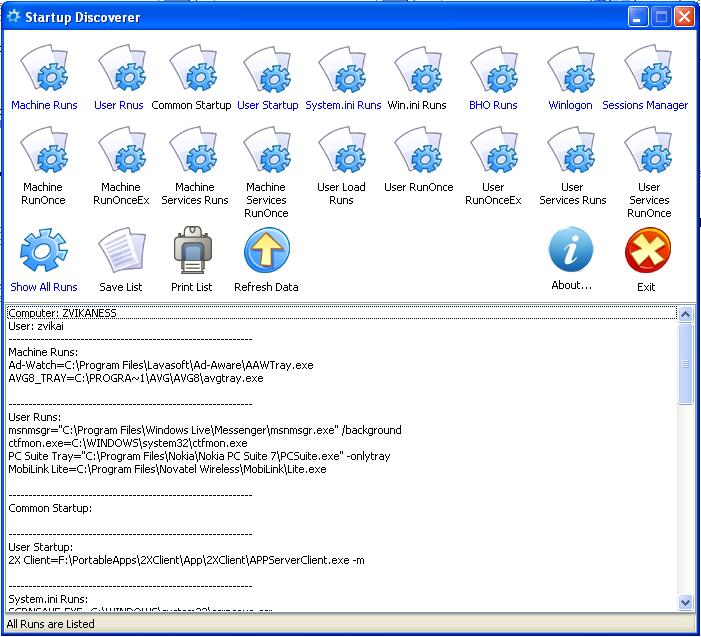
Task: Click the 'Common Startup:' heading in list
Action: pos(50,509)
